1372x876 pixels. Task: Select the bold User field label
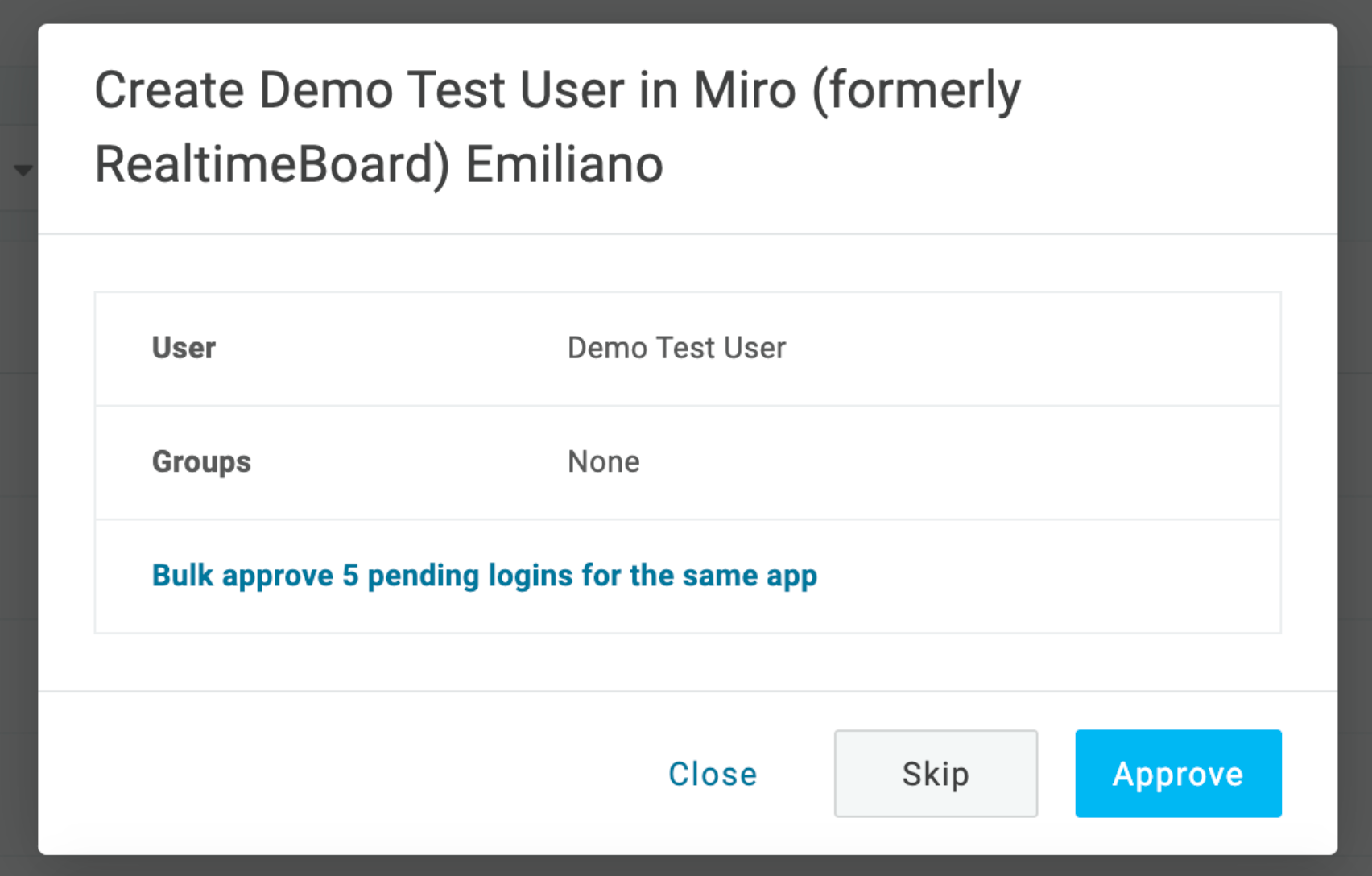click(x=184, y=348)
